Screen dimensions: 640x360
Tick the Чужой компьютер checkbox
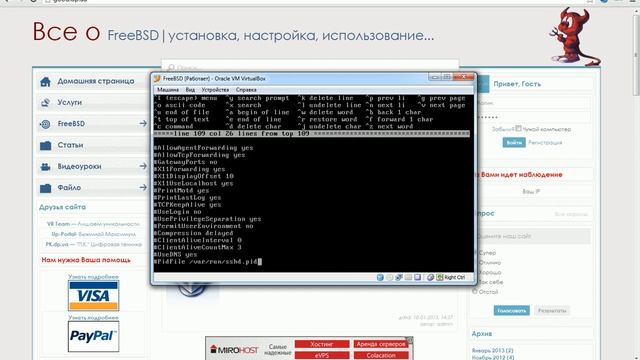pos(518,128)
